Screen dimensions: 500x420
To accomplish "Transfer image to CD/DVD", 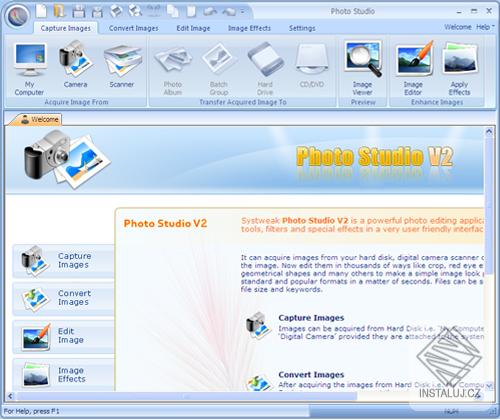I will [312, 66].
